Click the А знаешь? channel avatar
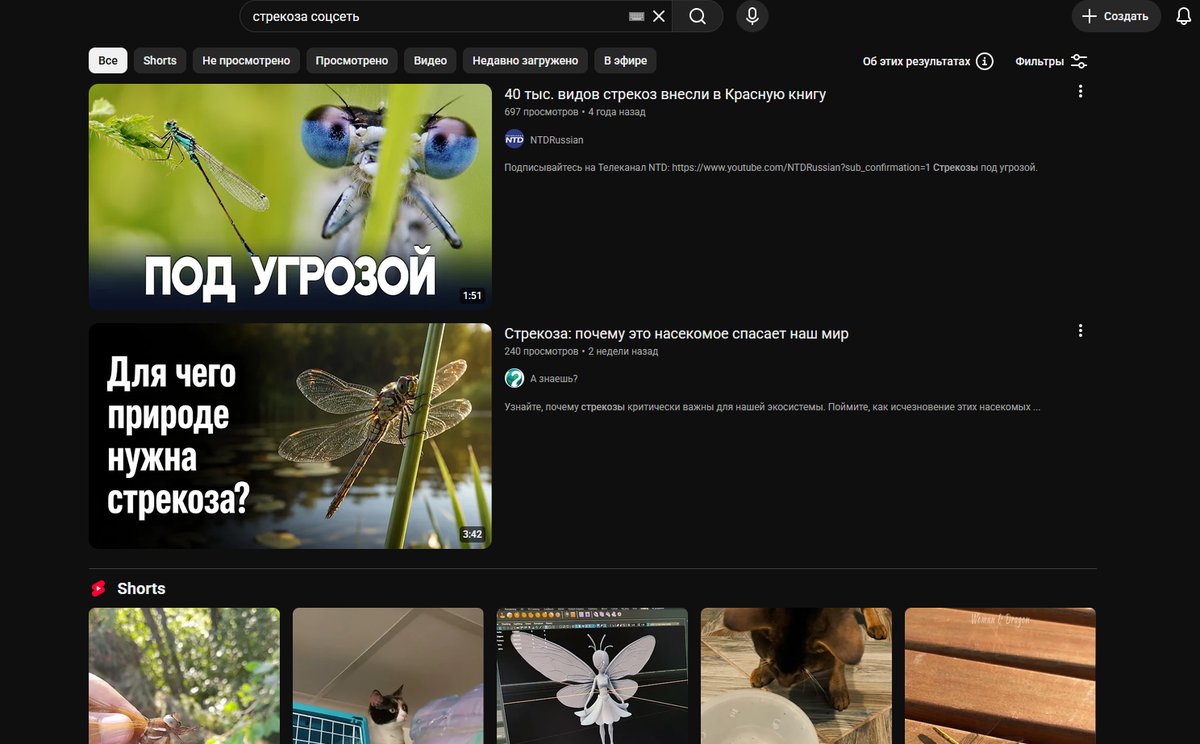 click(514, 378)
